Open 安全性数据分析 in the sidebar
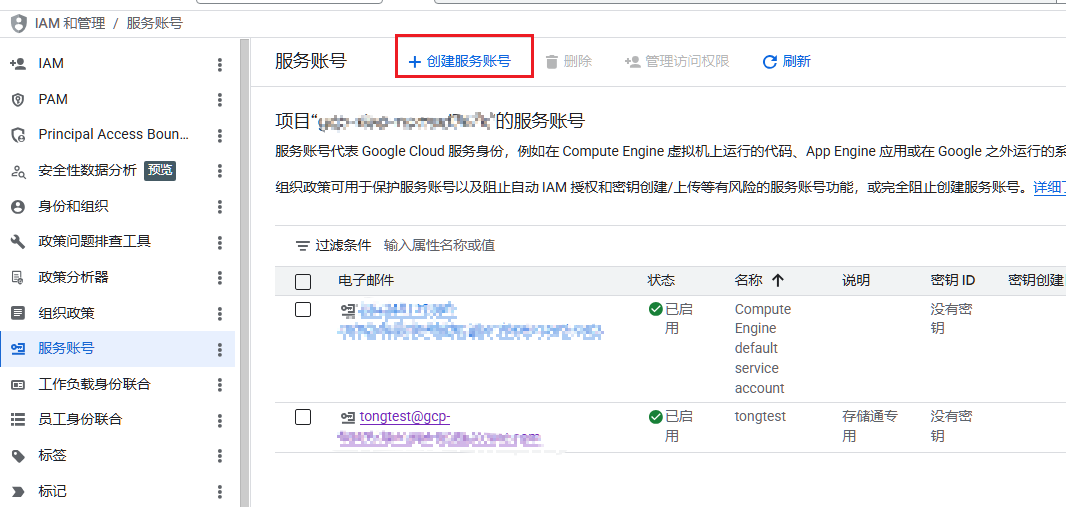Screen dimensions: 1066x507 88,170
